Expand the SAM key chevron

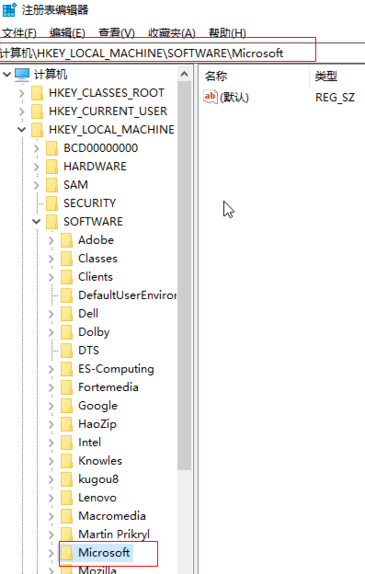tap(36, 185)
